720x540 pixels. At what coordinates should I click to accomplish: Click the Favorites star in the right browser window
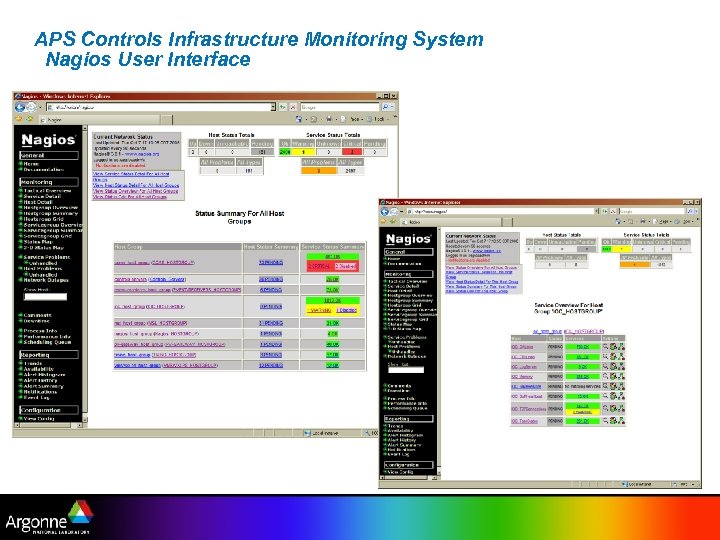click(x=385, y=221)
